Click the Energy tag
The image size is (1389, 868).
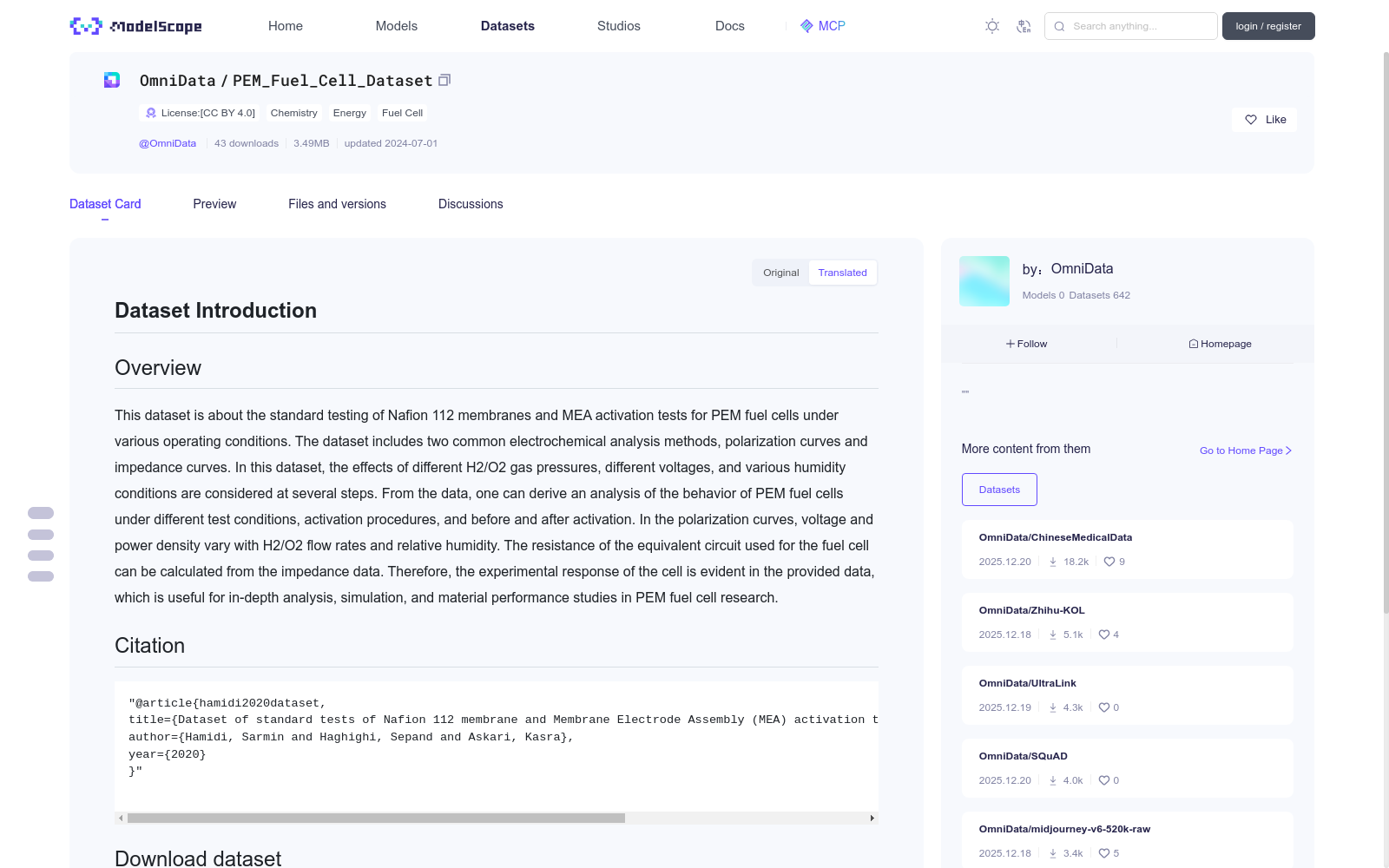pos(350,113)
